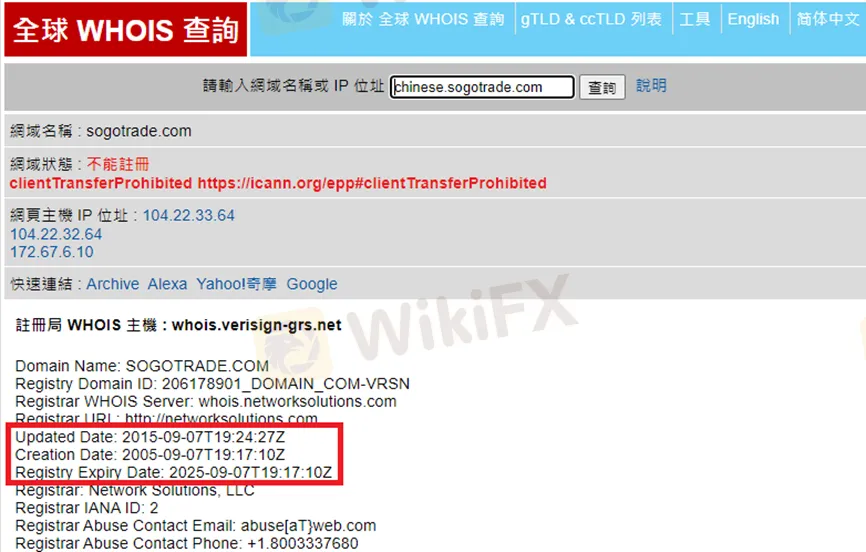This screenshot has width=866, height=552.
Task: Switch the site language to English
Action: (x=753, y=19)
